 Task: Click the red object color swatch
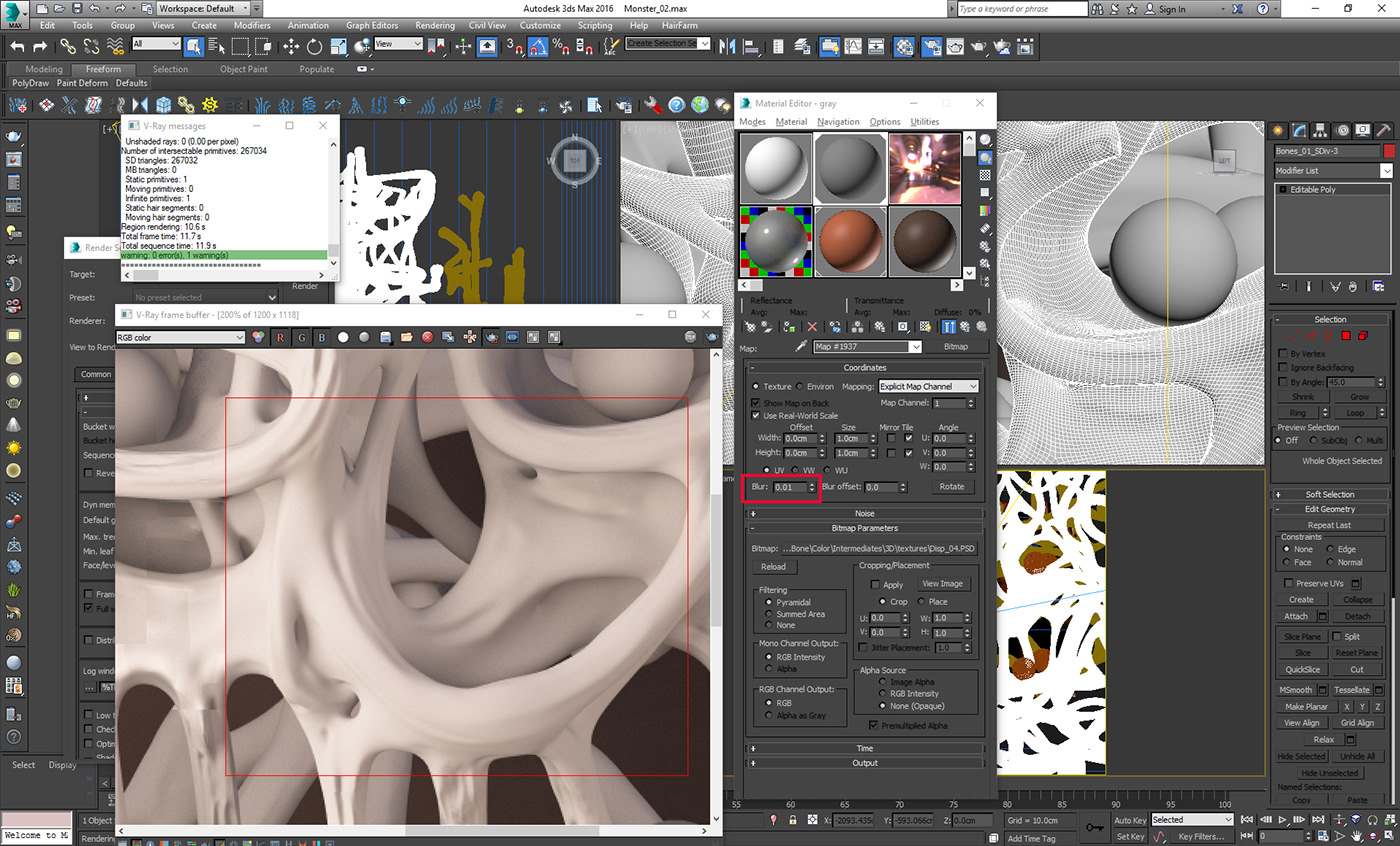[1388, 151]
